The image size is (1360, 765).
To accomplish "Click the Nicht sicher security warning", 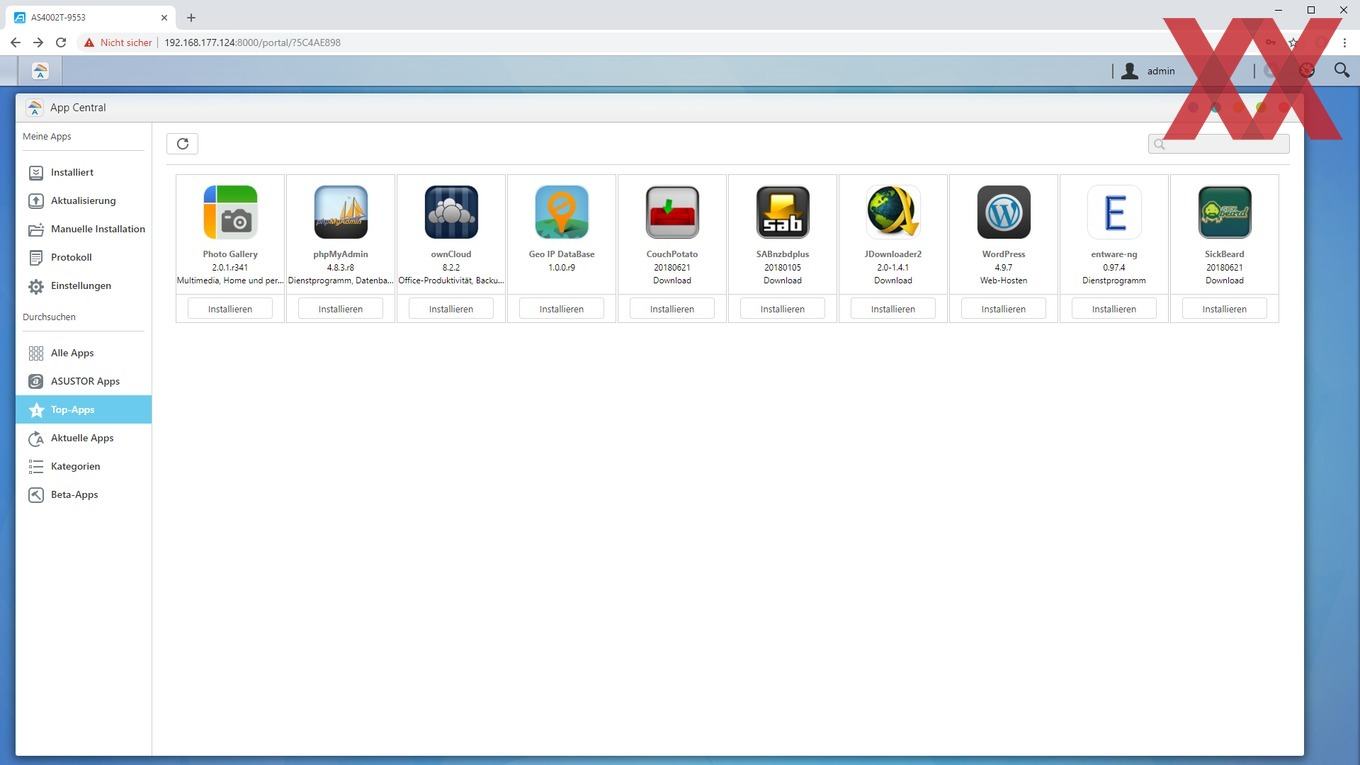I will (118, 43).
